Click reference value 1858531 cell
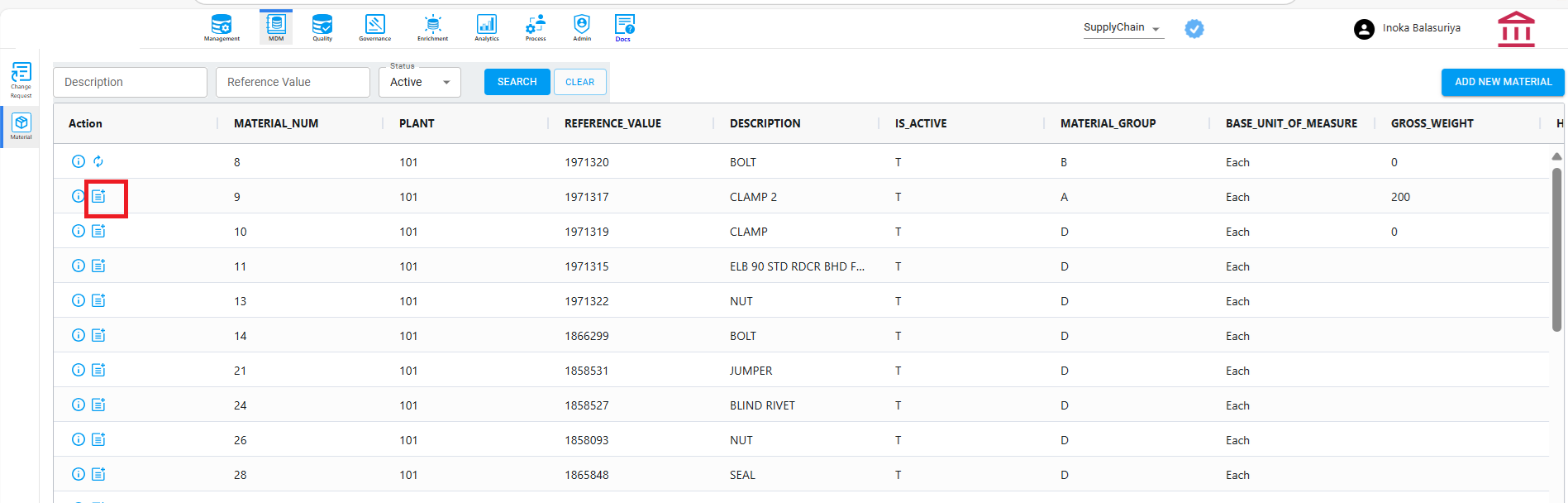 pyautogui.click(x=587, y=371)
